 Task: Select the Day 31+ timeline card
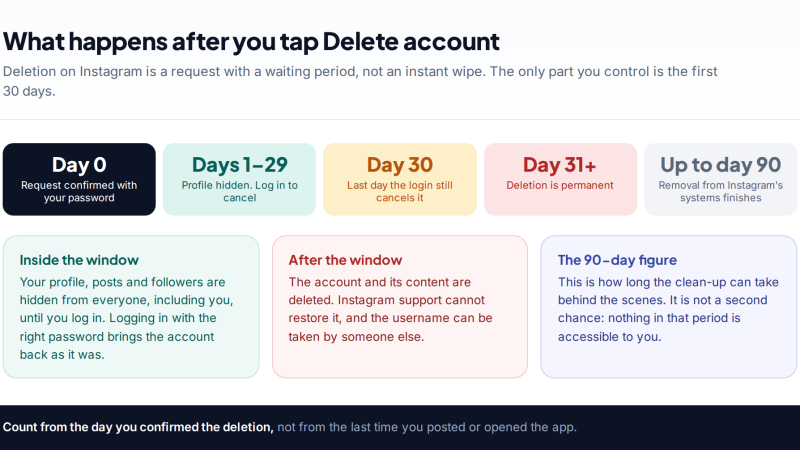click(560, 179)
